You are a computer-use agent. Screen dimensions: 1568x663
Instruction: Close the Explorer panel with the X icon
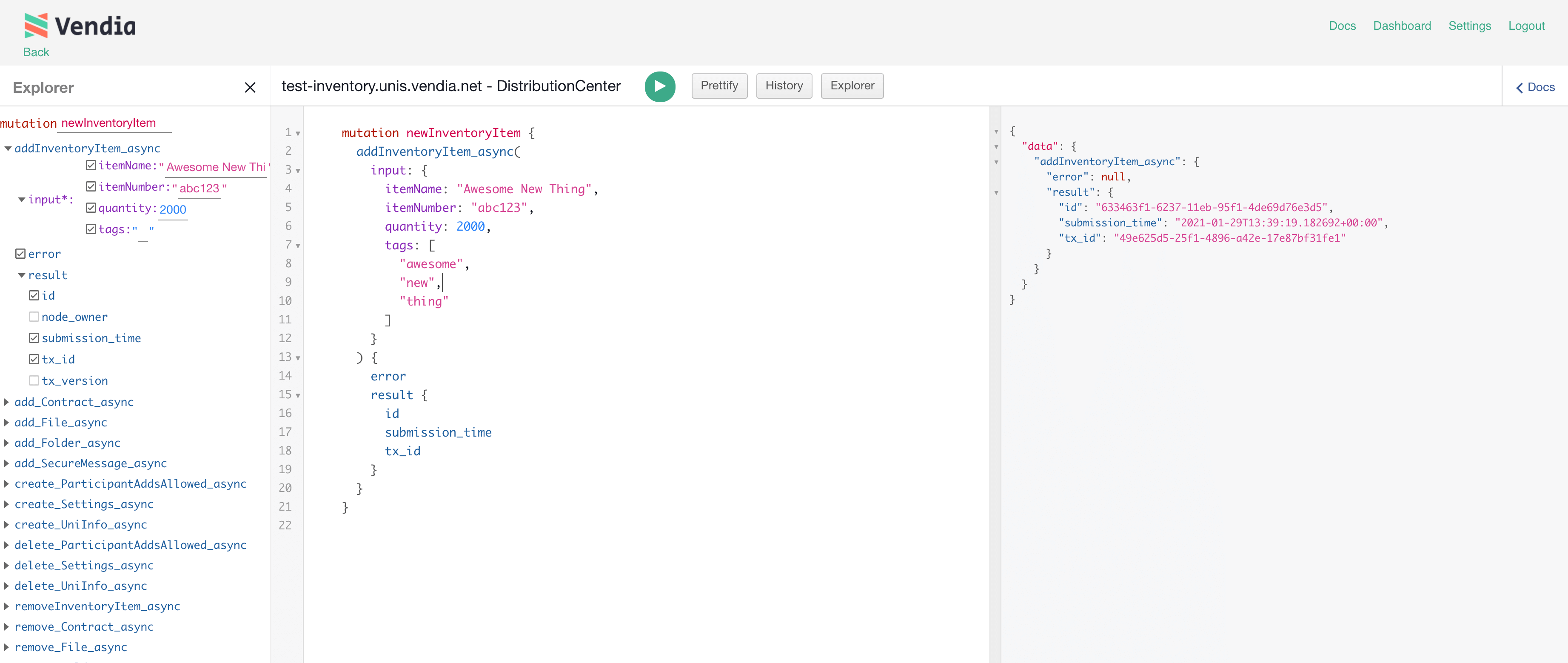click(250, 88)
